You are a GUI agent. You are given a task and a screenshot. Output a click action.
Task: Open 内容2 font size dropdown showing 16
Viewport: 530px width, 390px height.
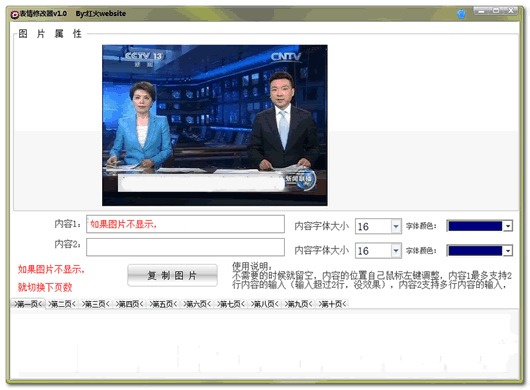click(396, 250)
